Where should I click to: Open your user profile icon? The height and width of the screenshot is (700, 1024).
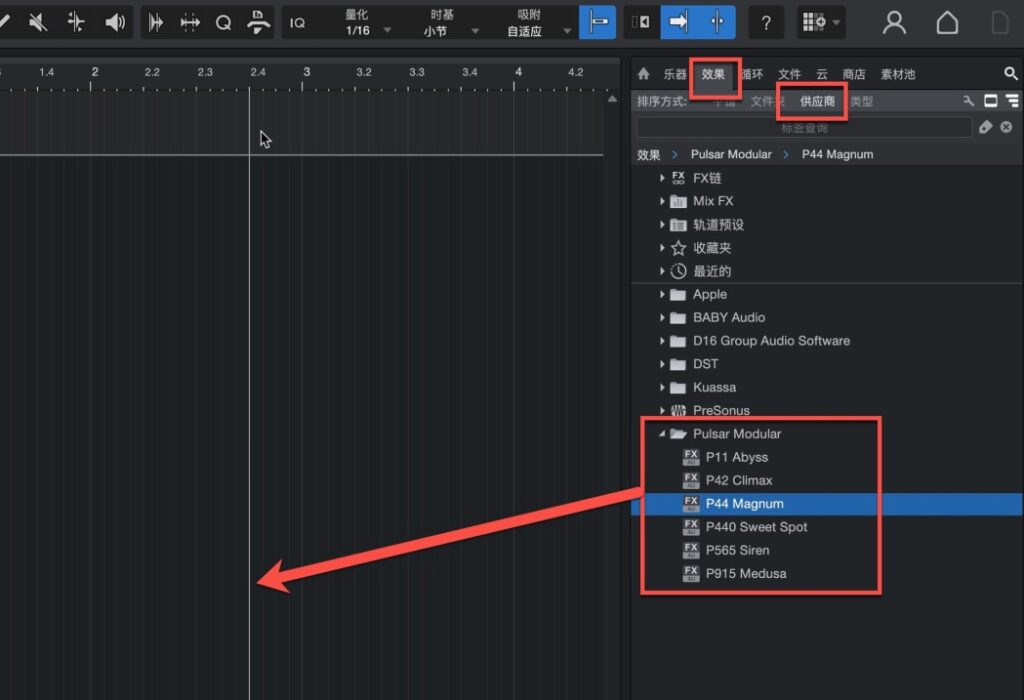pyautogui.click(x=894, y=22)
